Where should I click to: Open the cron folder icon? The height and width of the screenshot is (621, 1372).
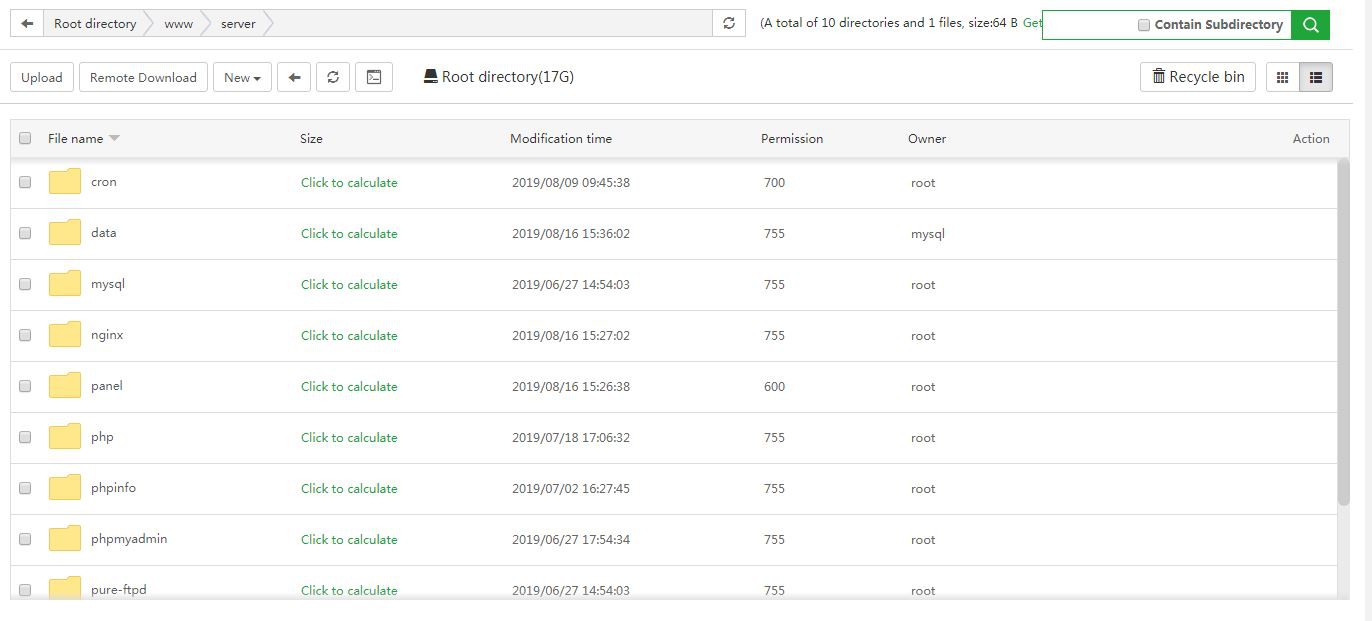click(65, 182)
